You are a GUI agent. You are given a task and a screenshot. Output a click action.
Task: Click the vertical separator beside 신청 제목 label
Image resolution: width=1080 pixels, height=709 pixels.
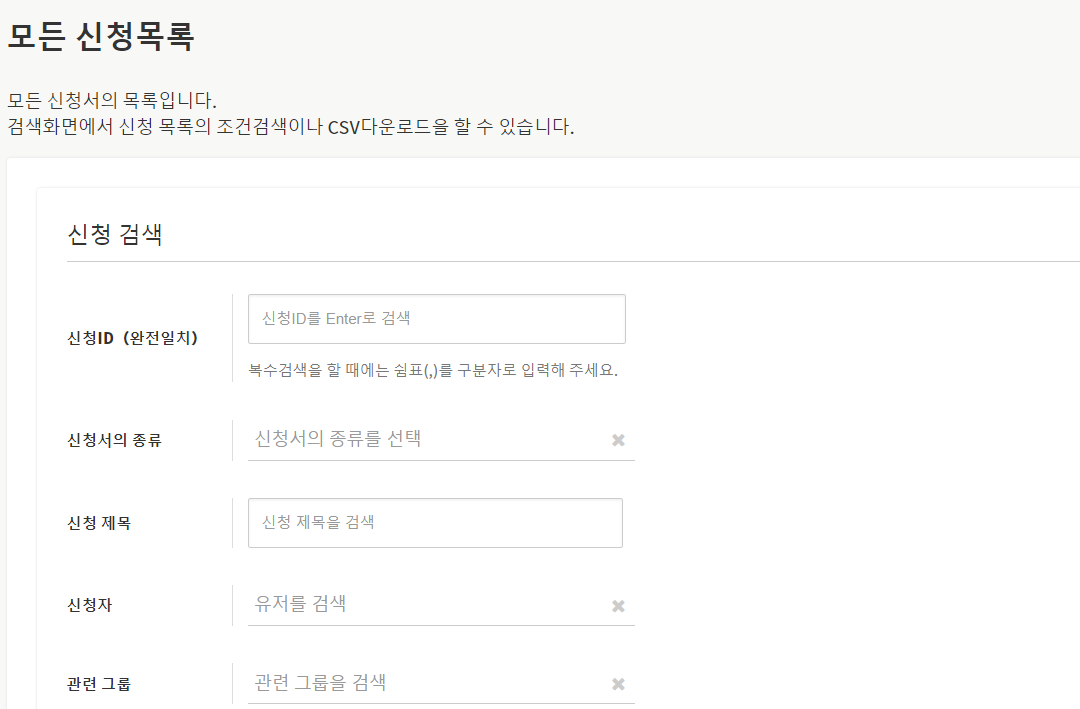(x=232, y=523)
